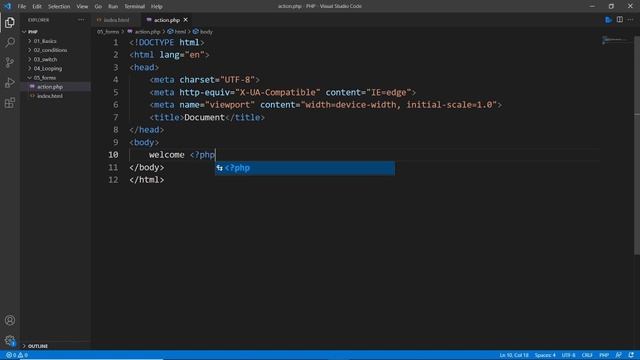Expand the 03_switch folder
Viewport: 640px width, 360px height.
(x=45, y=60)
